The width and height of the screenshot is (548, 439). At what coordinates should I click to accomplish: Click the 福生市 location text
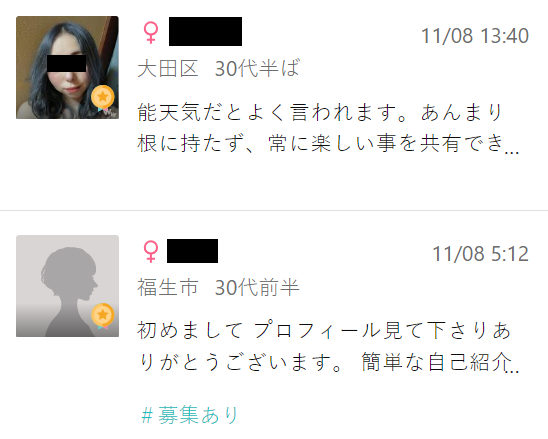tap(168, 287)
